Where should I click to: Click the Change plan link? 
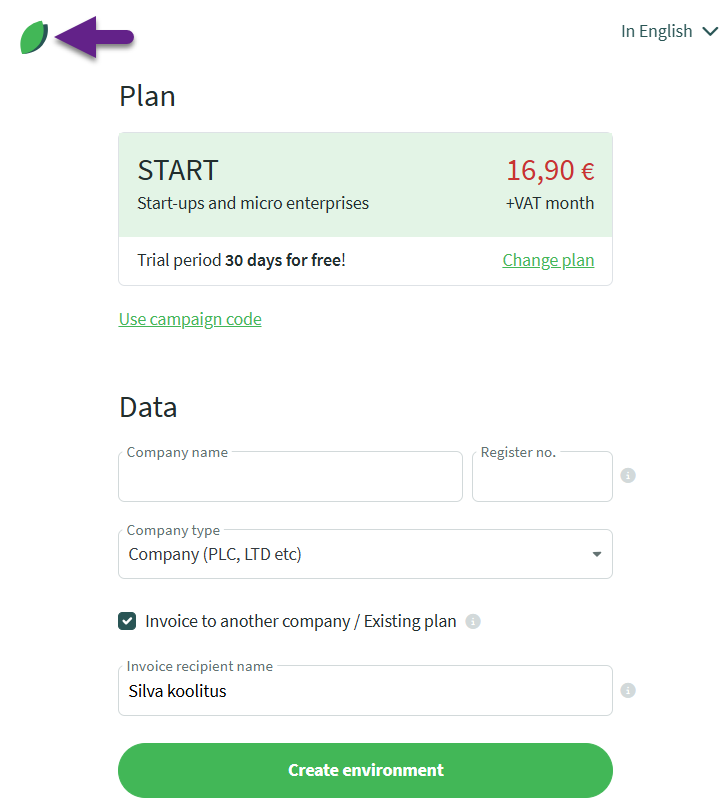pos(548,260)
